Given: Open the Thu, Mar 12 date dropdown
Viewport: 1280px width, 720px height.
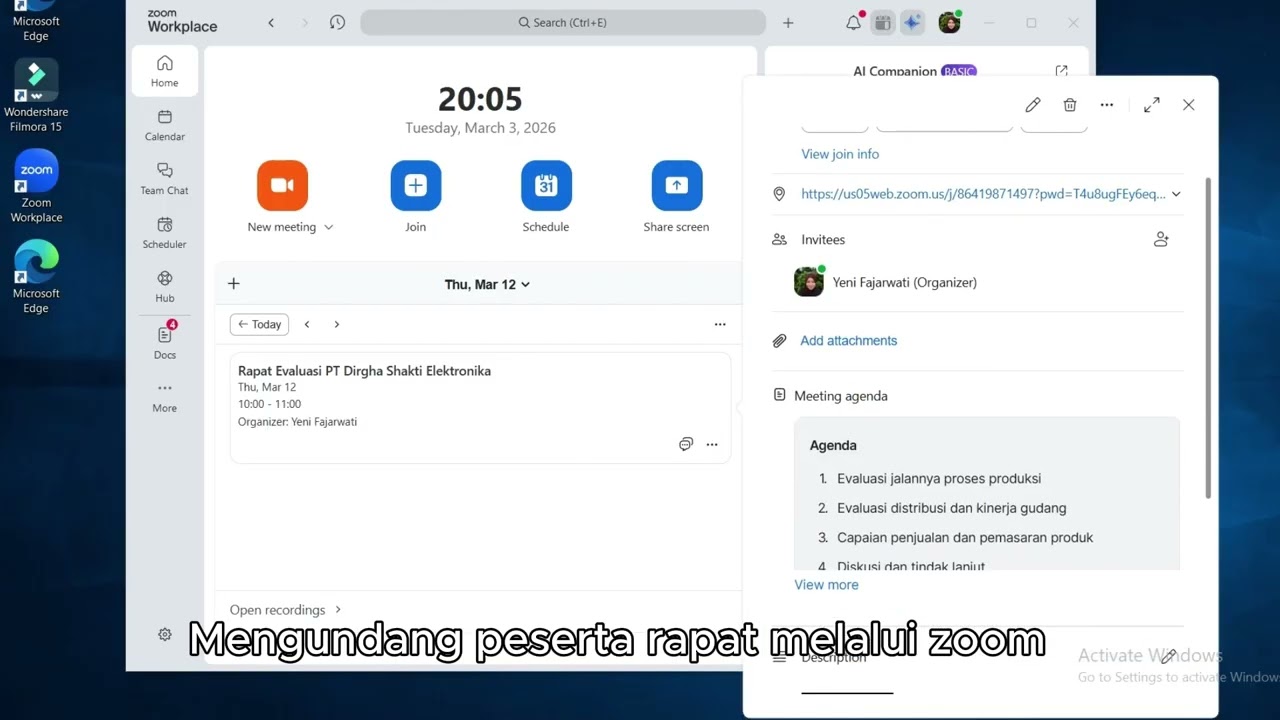Looking at the screenshot, I should tap(487, 284).
